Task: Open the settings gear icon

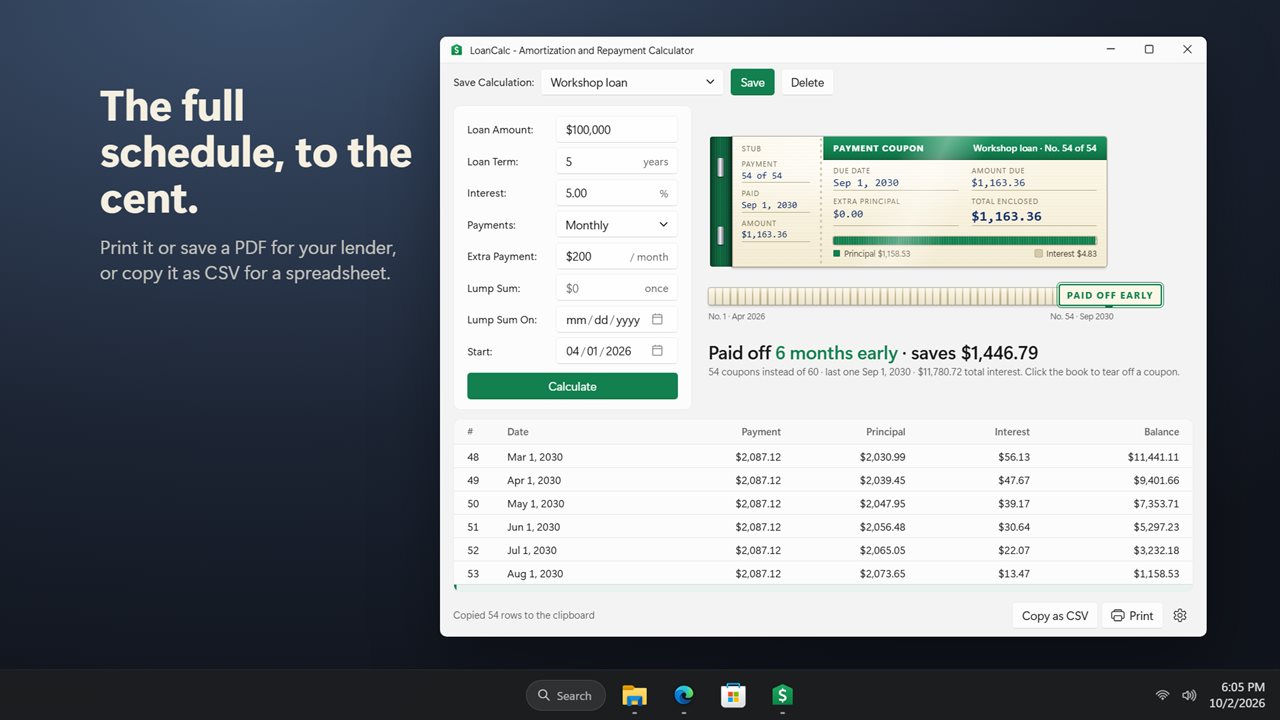Action: [1180, 616]
